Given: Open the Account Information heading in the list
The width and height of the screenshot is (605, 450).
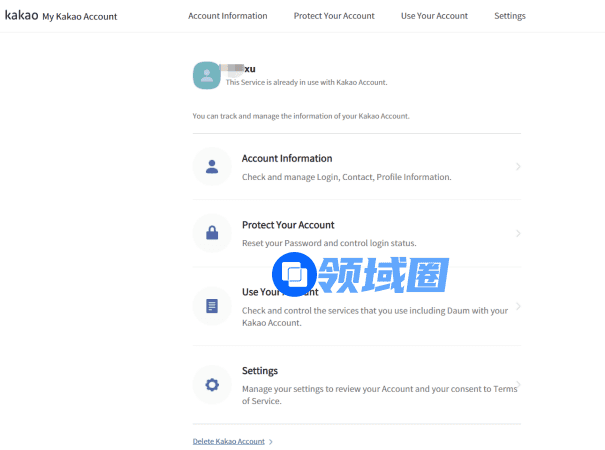Looking at the screenshot, I should (x=287, y=158).
